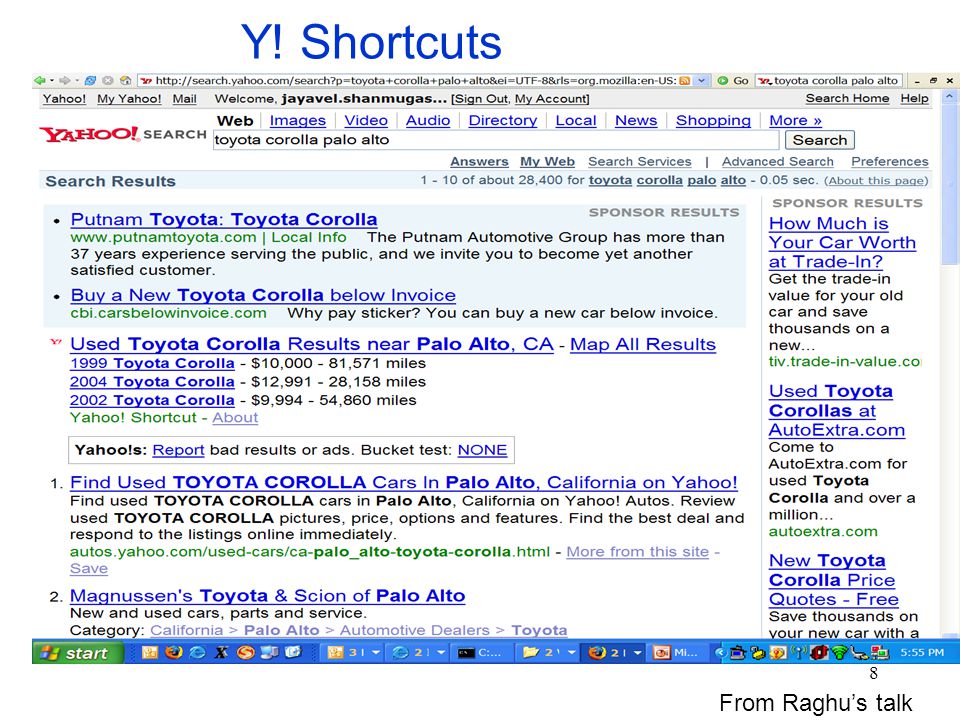
Task: Click the Yahoo search query input field
Action: tap(496, 140)
